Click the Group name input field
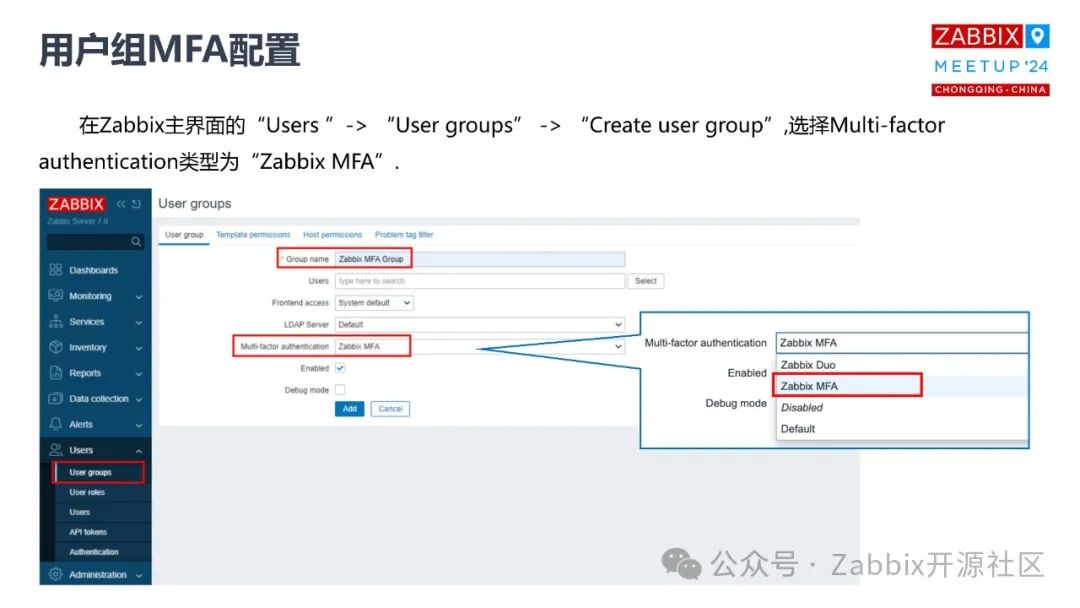1080x608 pixels. (479, 259)
